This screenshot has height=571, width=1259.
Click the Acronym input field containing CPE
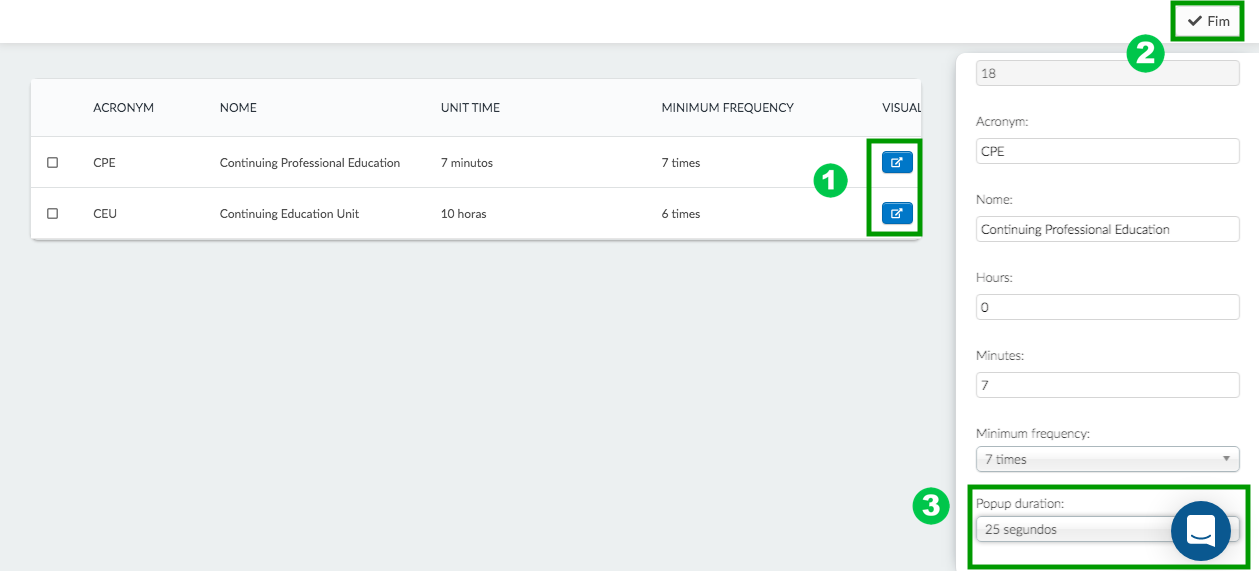(x=1107, y=151)
